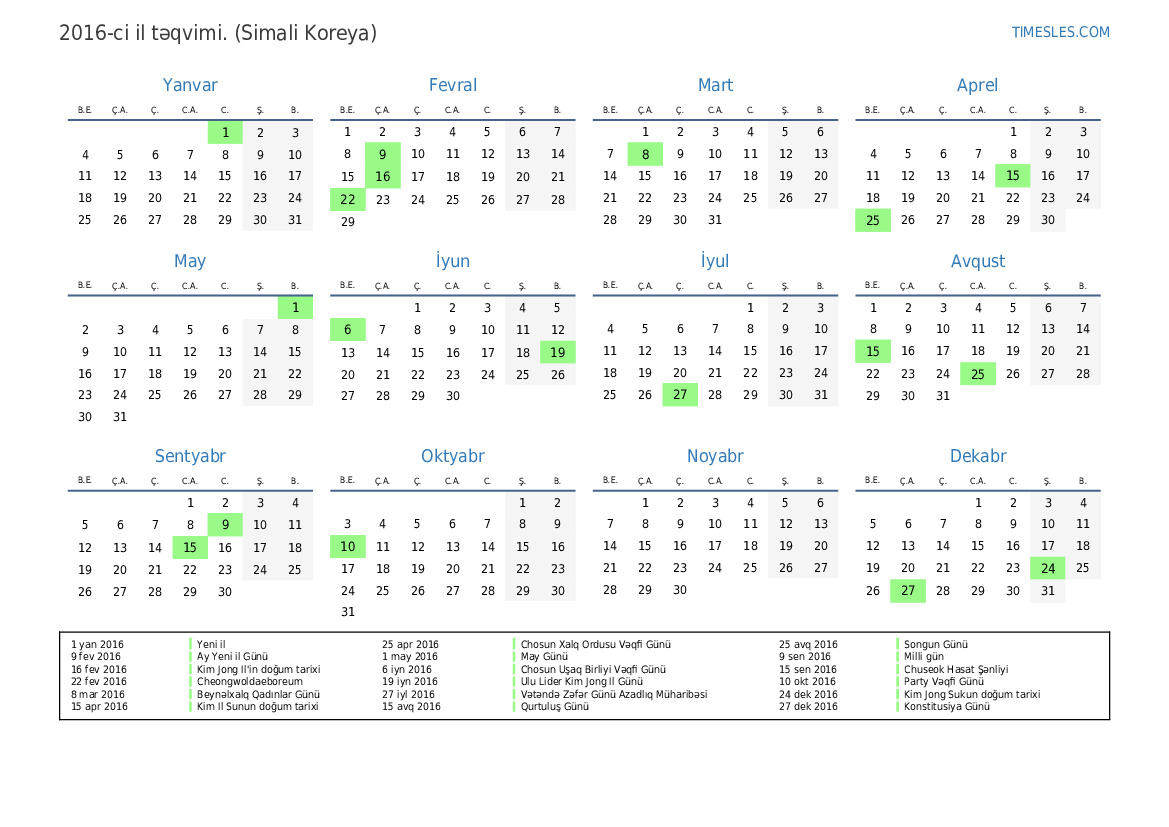Click highlighted January 1 holiday
This screenshot has height=827, width=1169.
click(225, 133)
